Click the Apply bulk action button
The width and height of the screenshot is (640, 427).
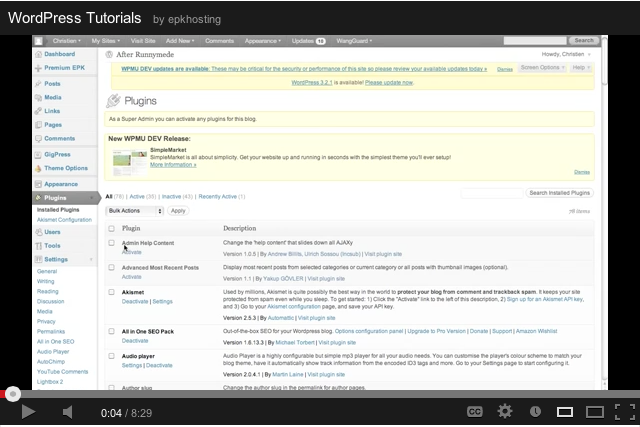click(178, 211)
